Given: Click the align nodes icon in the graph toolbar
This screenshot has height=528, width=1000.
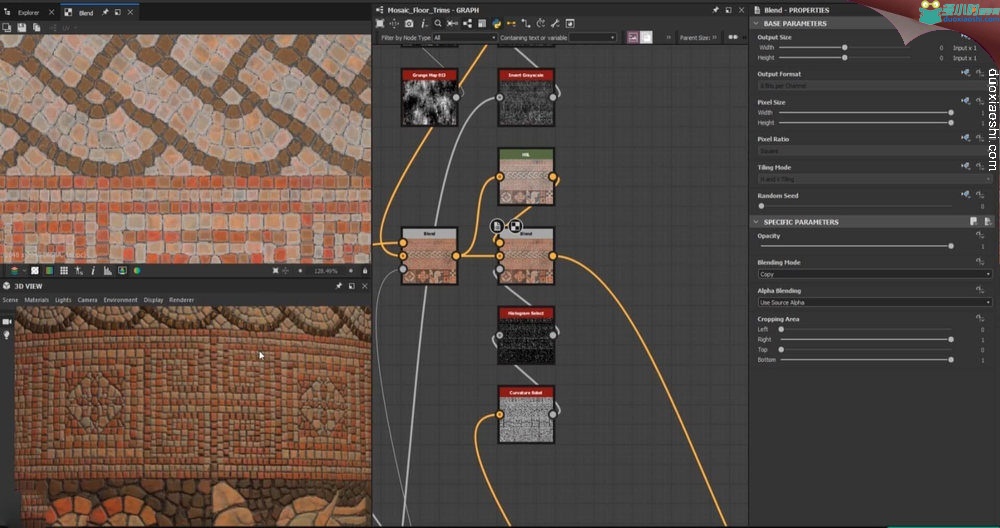Looking at the screenshot, I should (452, 24).
